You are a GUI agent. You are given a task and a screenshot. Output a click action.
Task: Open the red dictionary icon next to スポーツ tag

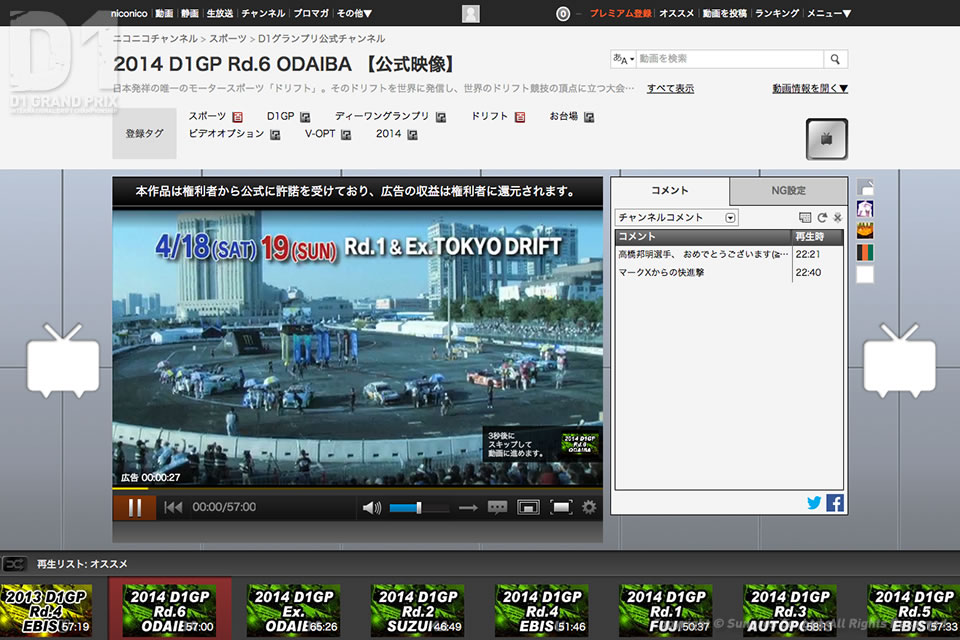(238, 116)
